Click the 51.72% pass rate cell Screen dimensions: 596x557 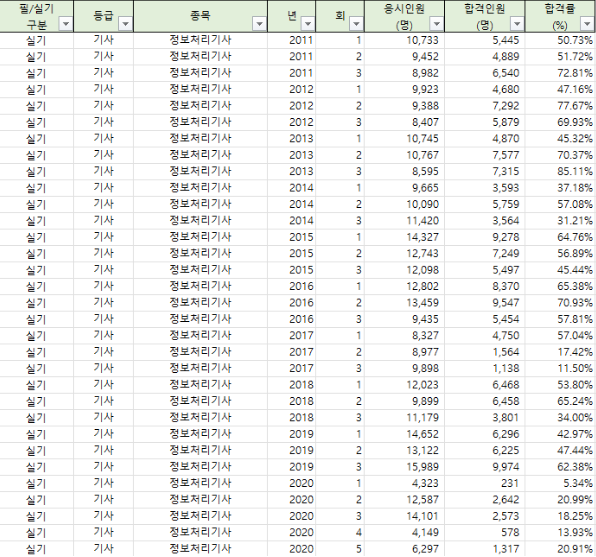[560, 57]
